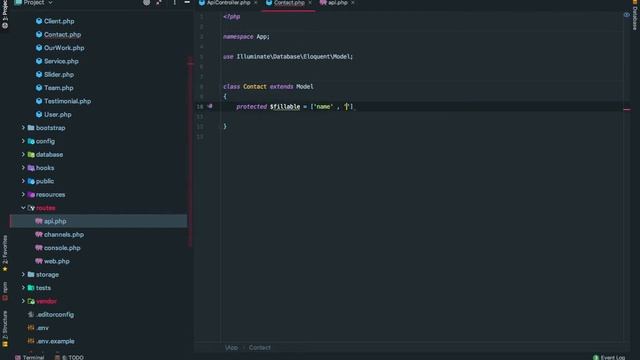Select api.php in routes folder

coord(55,221)
